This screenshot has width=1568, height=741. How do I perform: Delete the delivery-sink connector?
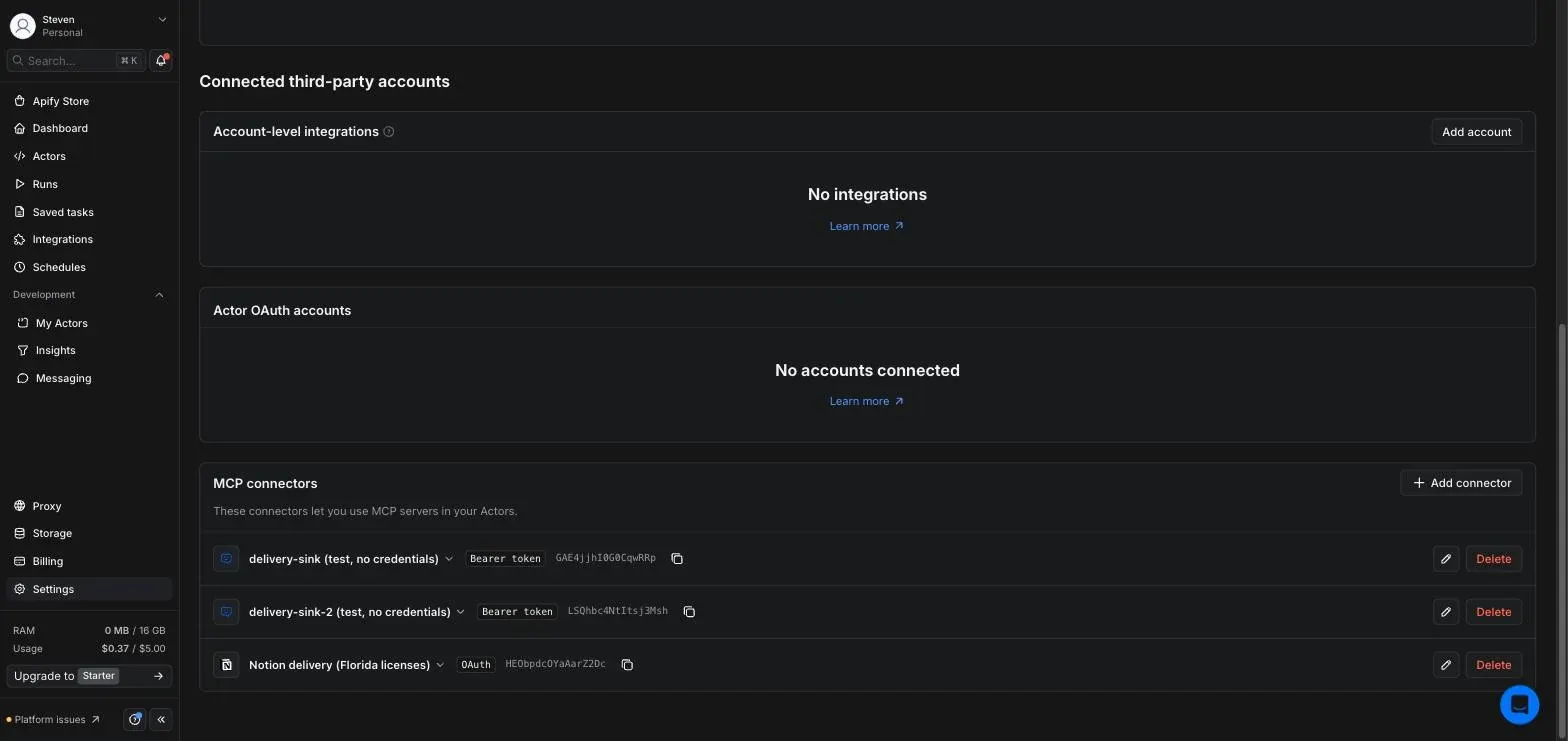pyautogui.click(x=1493, y=559)
